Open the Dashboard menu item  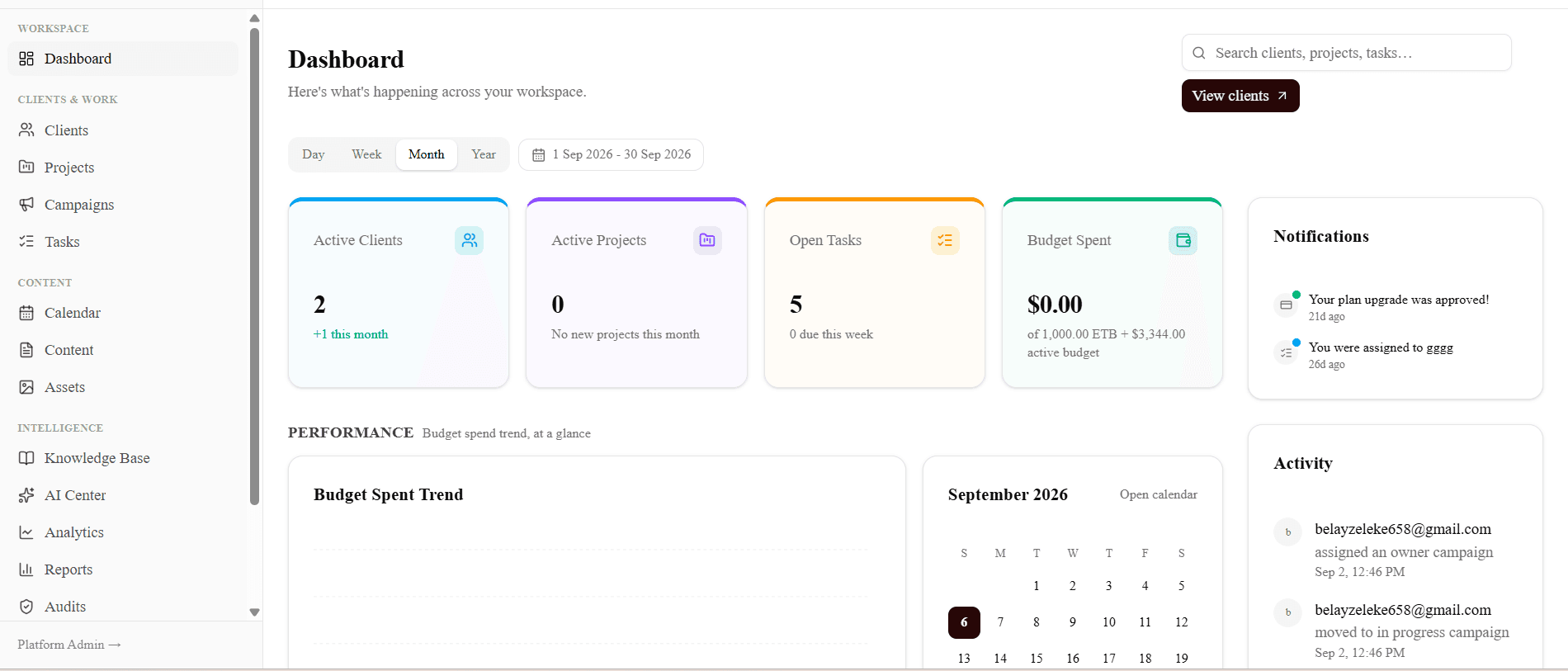[123, 59]
